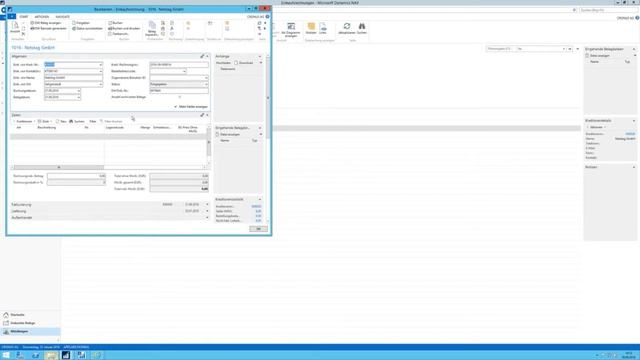Open the help icon in the dialog ribbon
The width and height of the screenshot is (640, 360).
pos(267,17)
